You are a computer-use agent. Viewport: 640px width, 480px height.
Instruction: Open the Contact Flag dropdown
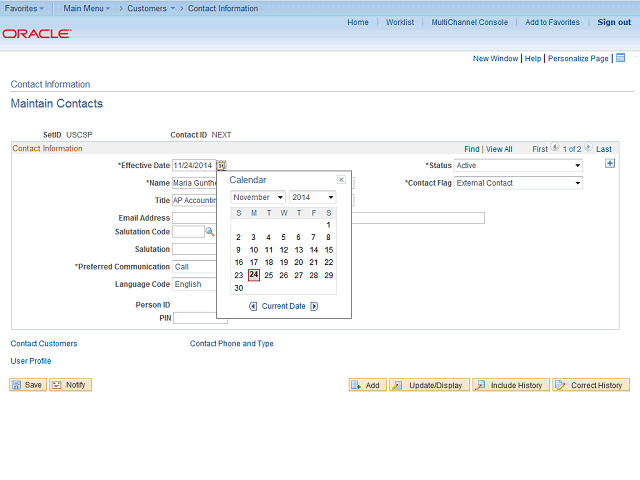(x=518, y=183)
